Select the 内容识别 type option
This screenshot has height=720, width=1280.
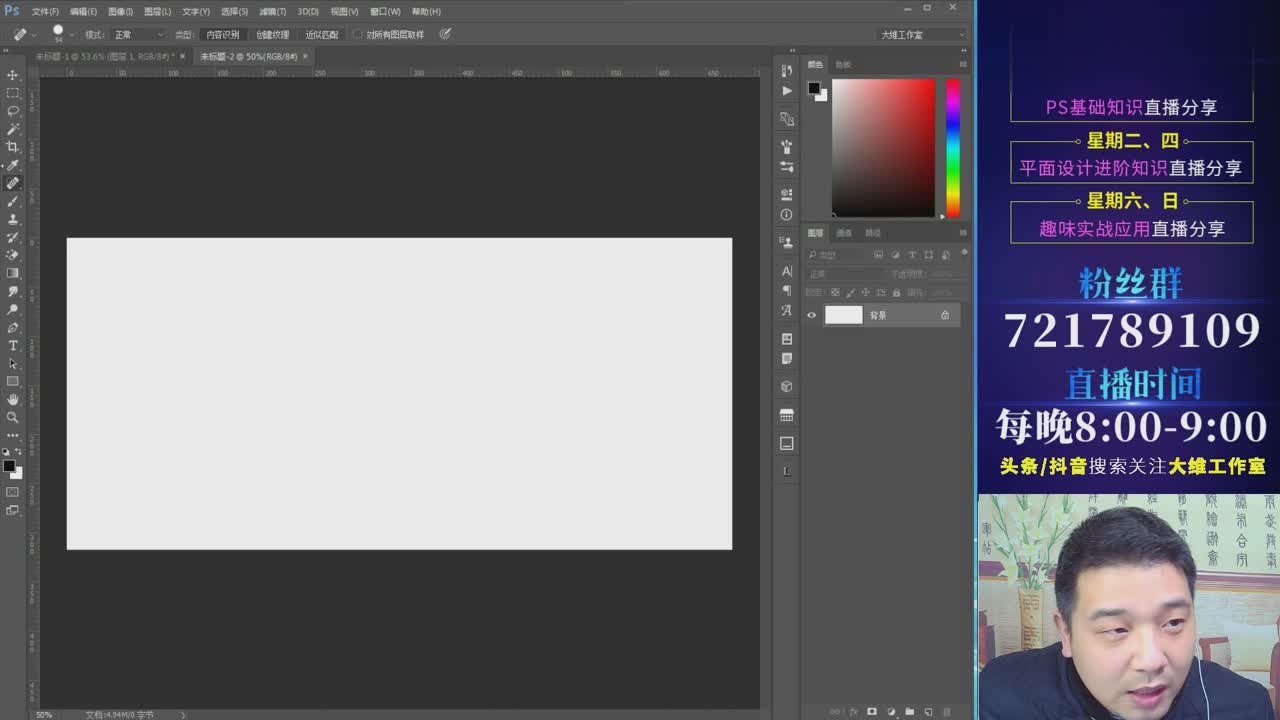click(x=222, y=34)
